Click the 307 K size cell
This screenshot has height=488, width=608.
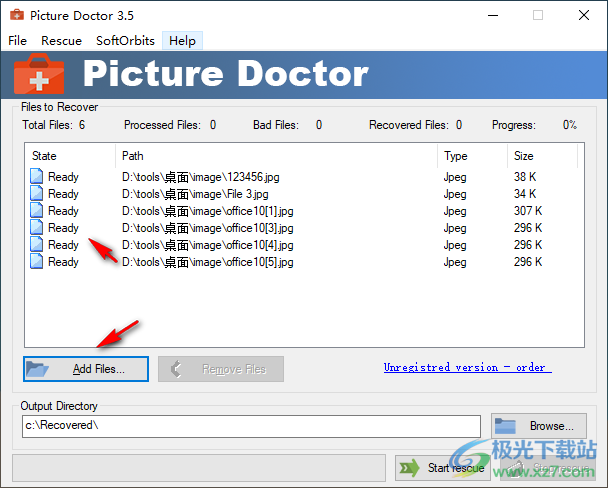click(528, 211)
